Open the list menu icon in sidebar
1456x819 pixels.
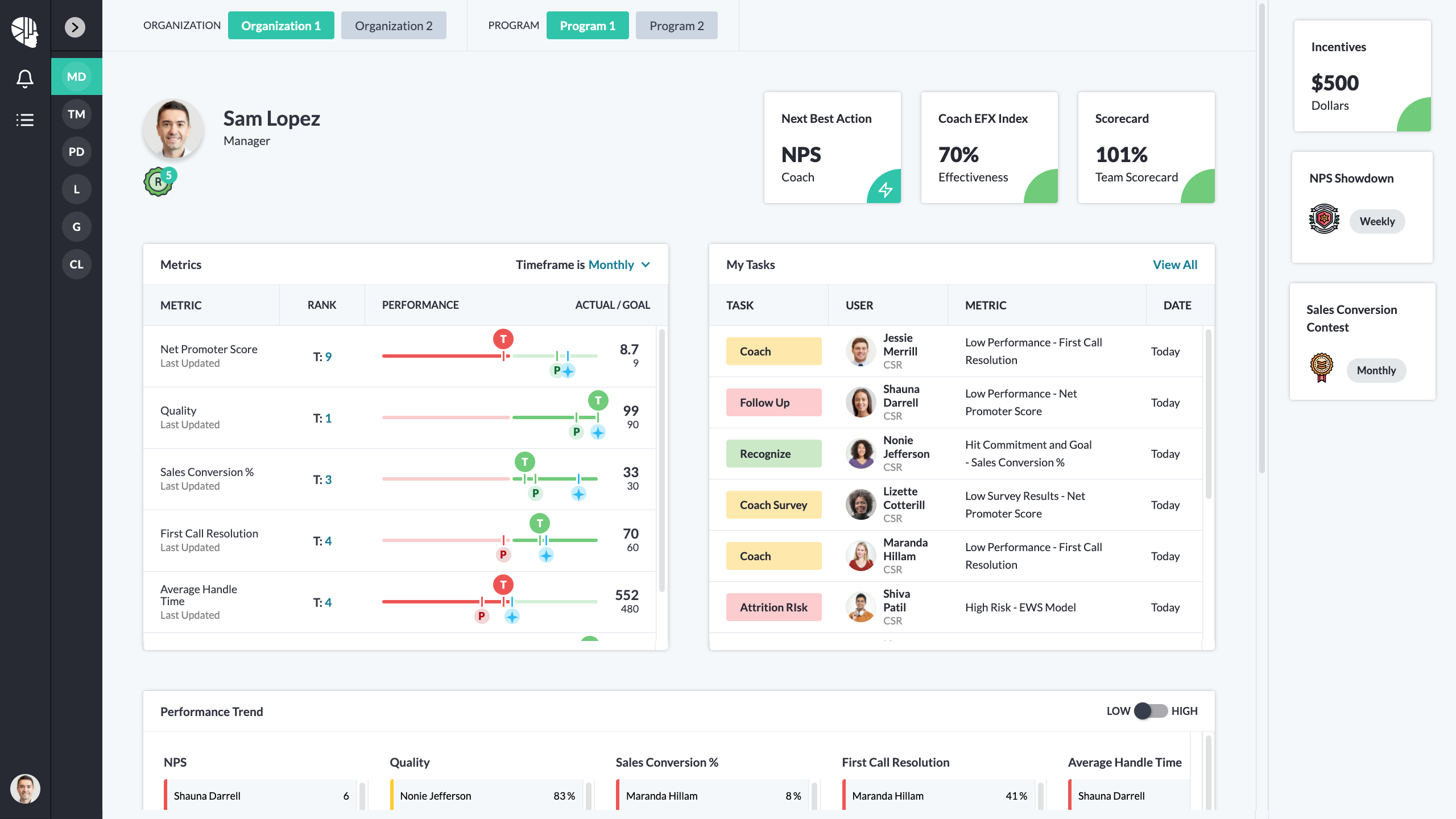click(x=25, y=120)
